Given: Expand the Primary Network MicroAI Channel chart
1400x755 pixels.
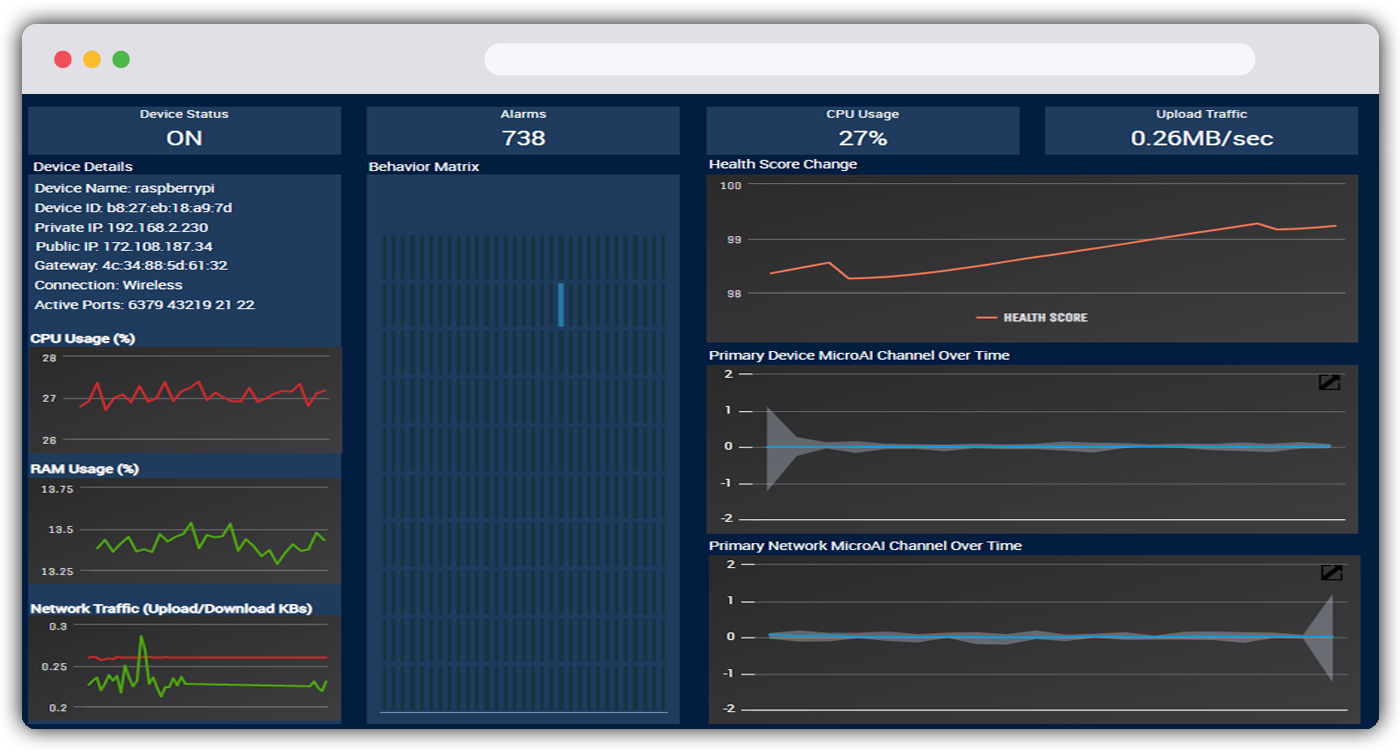Looking at the screenshot, I should [x=1331, y=573].
